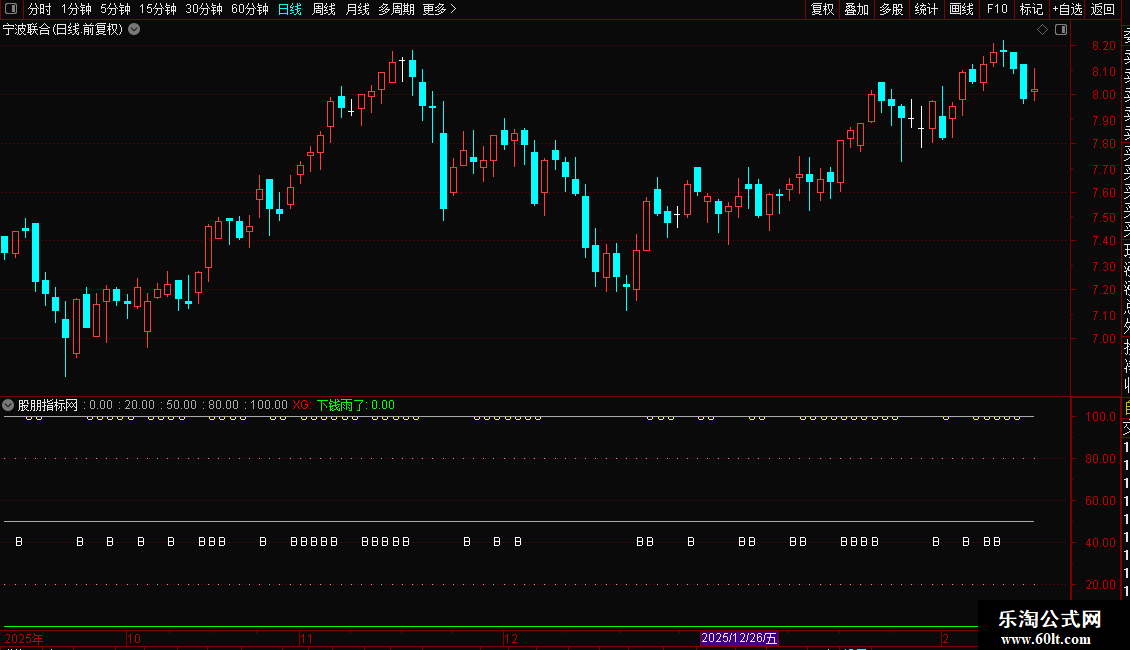Select the 日线 daily chart
Viewport: 1130px width, 650px height.
tap(290, 9)
